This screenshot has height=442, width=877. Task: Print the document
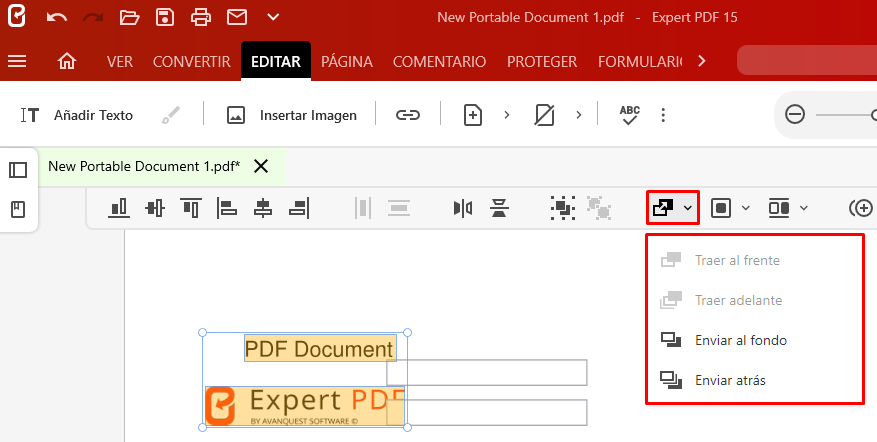tap(201, 17)
